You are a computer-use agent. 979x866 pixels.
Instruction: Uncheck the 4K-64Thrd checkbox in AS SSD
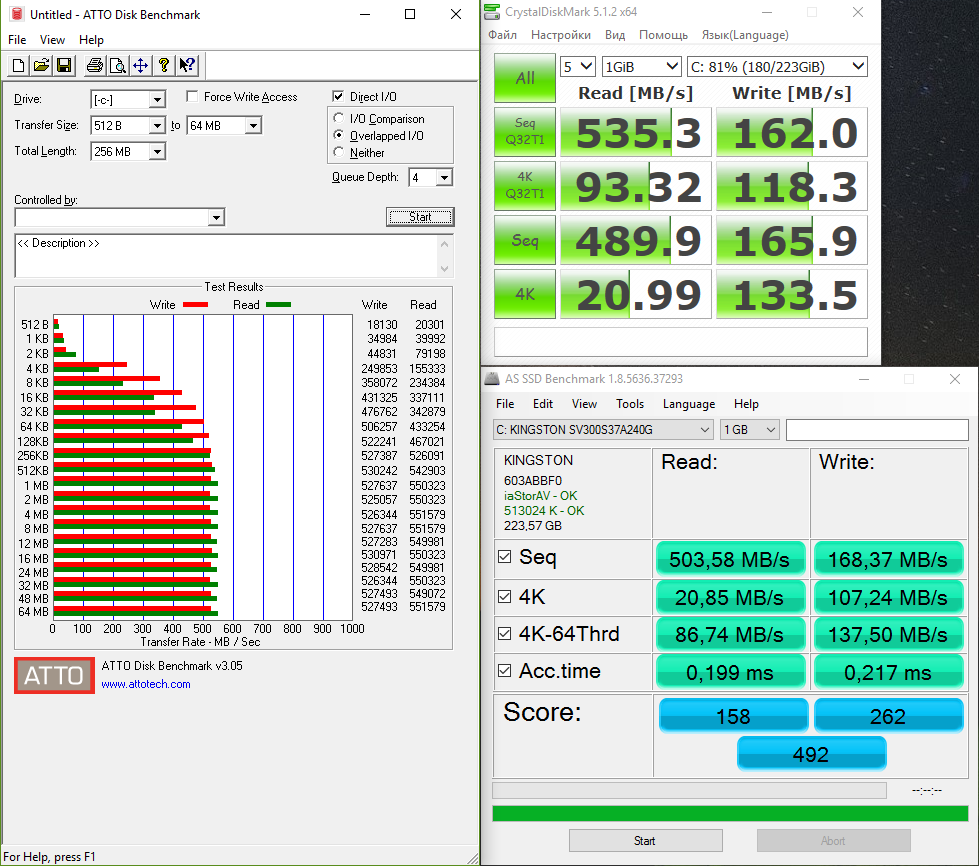(x=504, y=633)
